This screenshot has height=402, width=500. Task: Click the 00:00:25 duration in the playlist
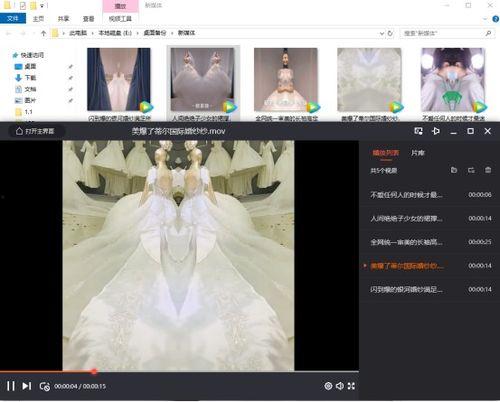pyautogui.click(x=480, y=242)
